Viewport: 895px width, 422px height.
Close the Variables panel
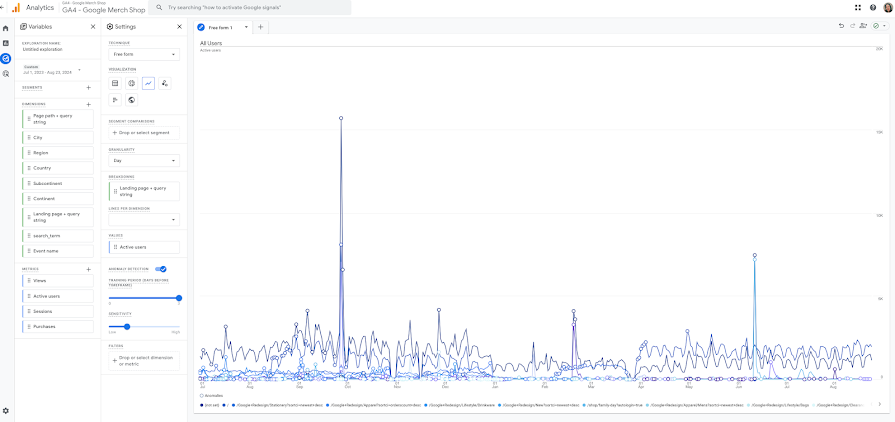click(93, 27)
